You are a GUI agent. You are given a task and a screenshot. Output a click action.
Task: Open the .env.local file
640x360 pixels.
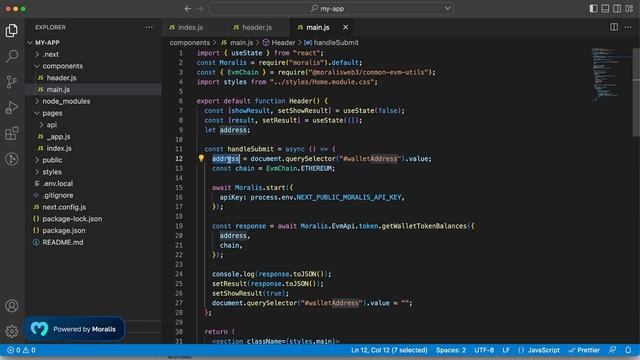58,184
